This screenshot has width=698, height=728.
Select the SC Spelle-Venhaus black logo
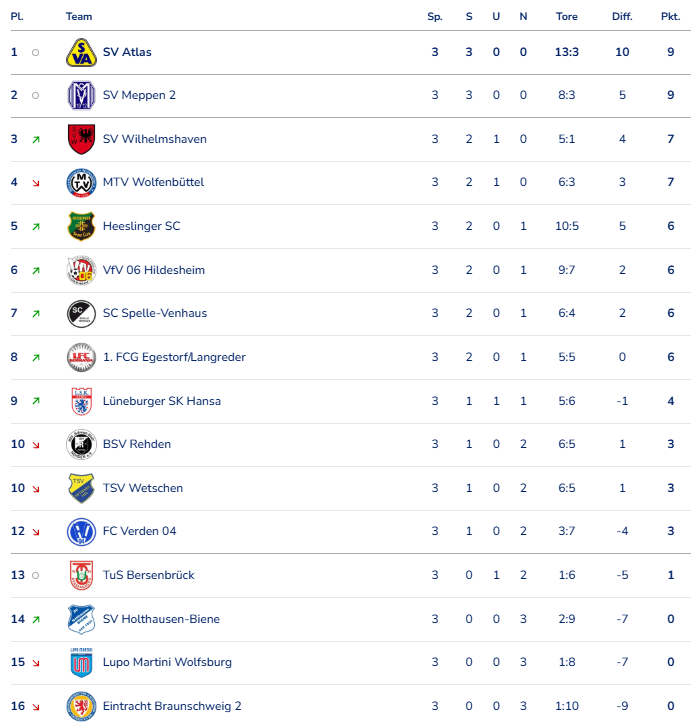click(81, 313)
